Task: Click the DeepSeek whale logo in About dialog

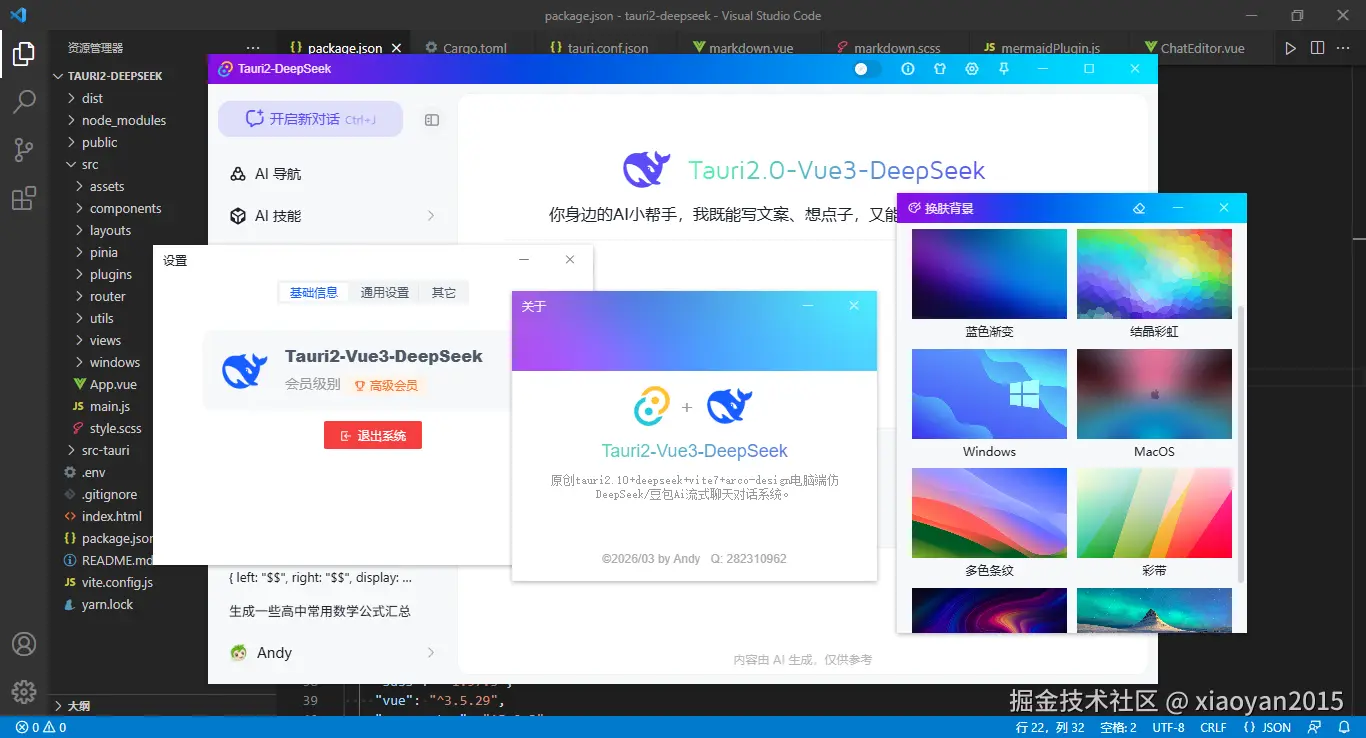Action: [x=729, y=404]
